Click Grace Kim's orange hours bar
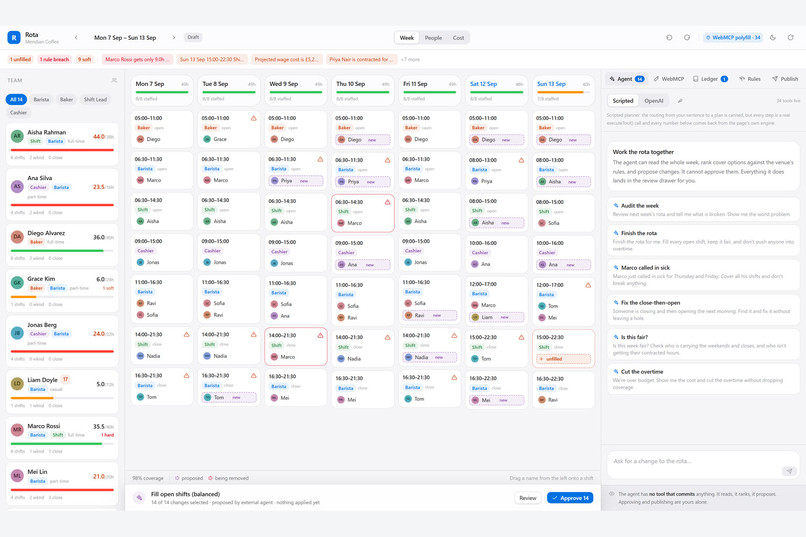 [x=24, y=297]
